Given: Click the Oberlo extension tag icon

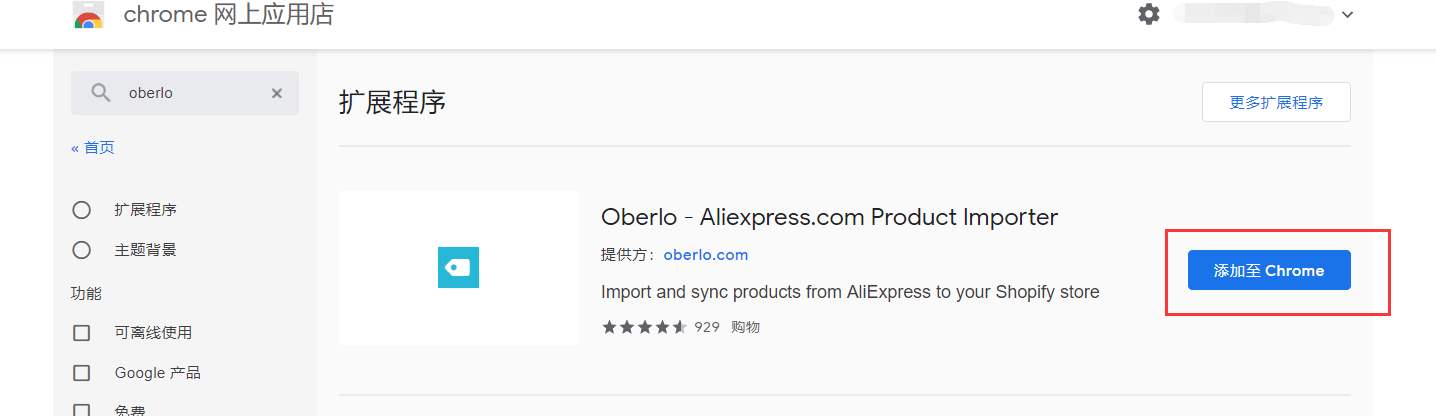Looking at the screenshot, I should [x=459, y=267].
